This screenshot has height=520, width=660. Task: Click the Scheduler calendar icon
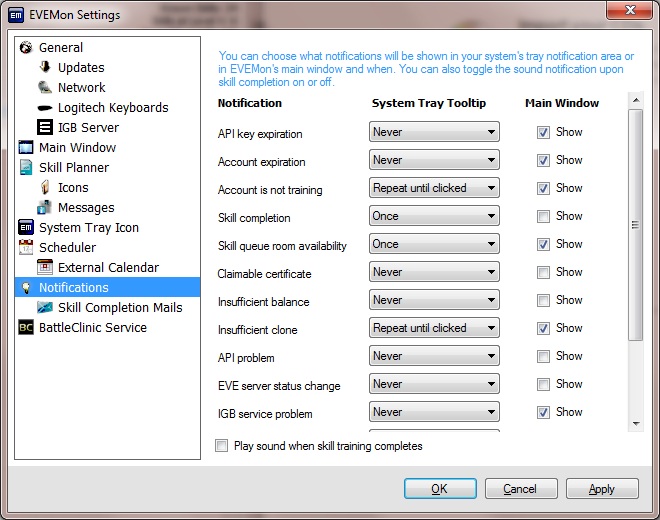(x=26, y=247)
